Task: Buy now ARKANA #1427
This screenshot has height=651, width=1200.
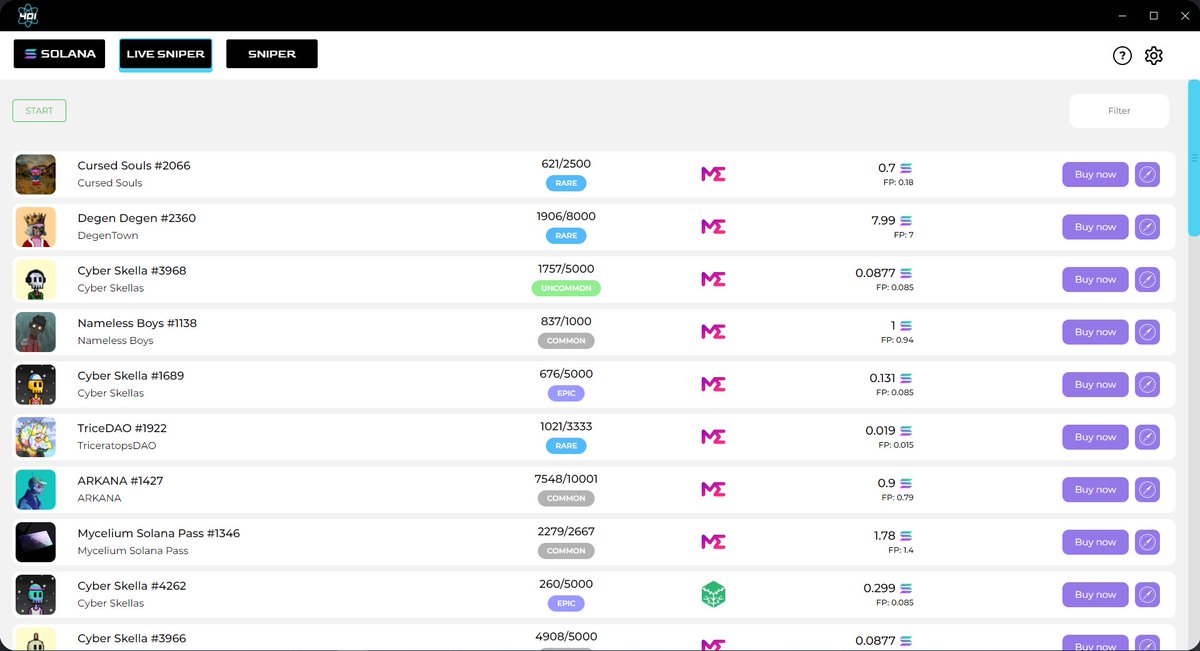Action: pos(1095,489)
